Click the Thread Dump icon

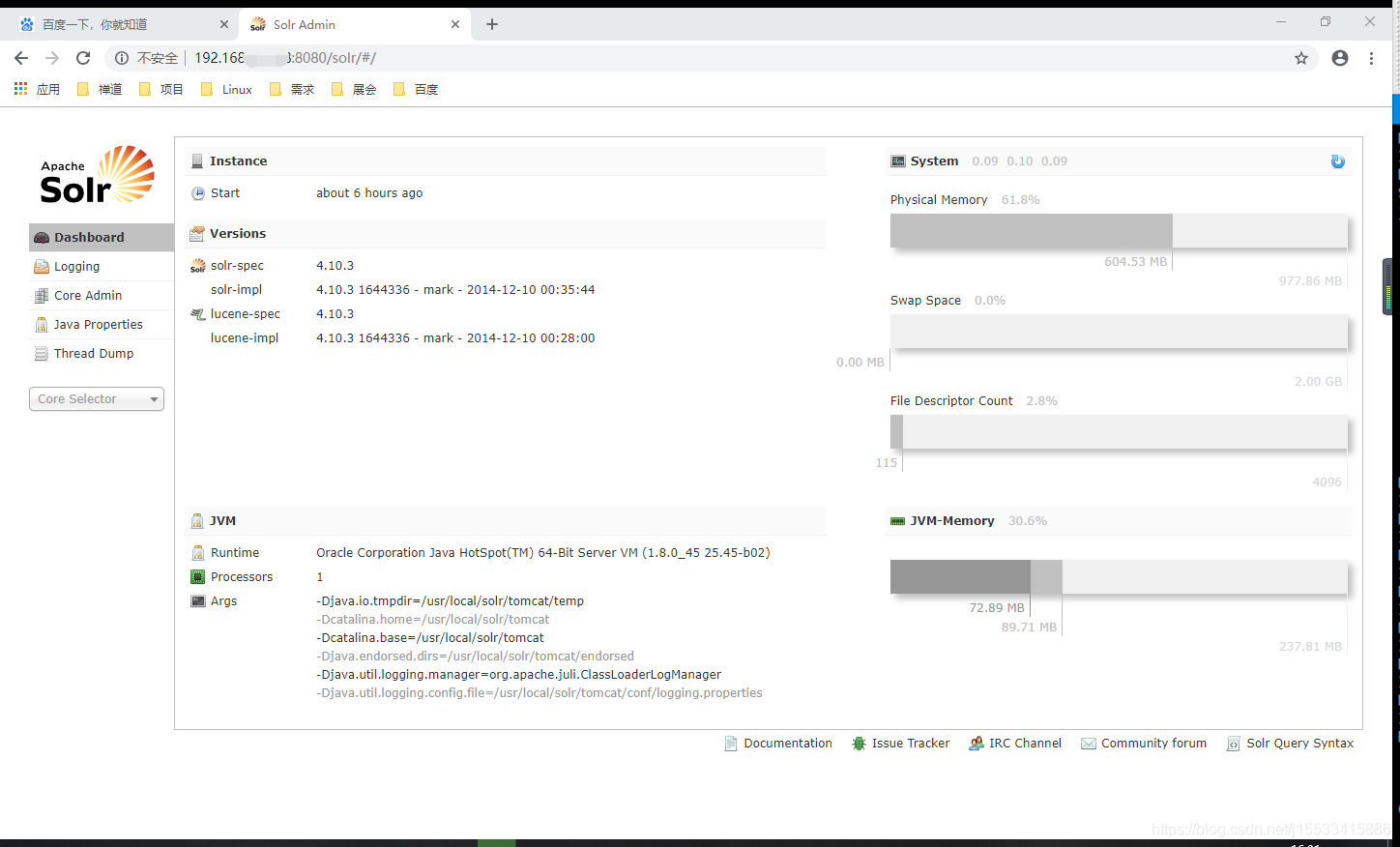coord(42,354)
